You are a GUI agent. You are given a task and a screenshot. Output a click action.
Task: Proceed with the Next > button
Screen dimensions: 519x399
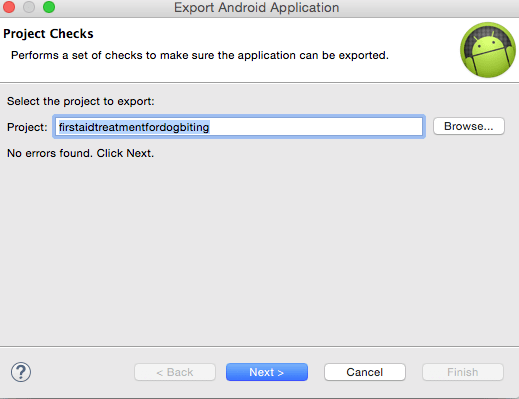[267, 372]
